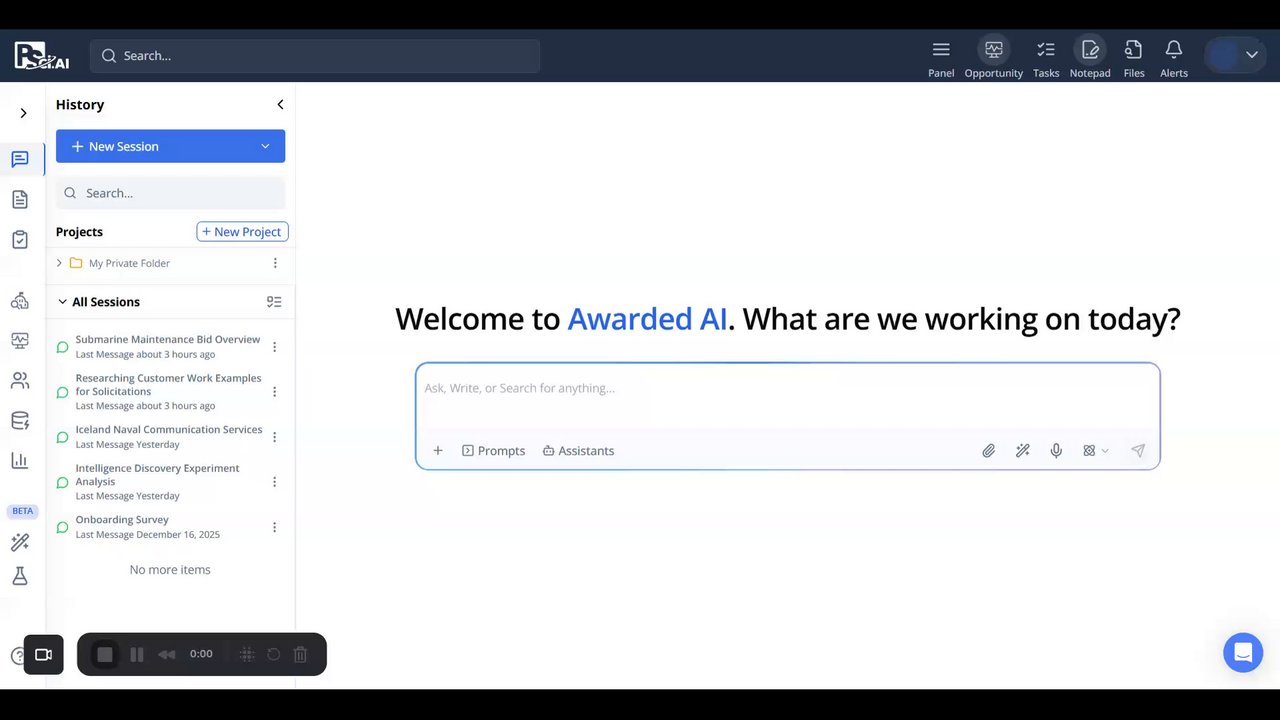Viewport: 1280px width, 720px height.
Task: Click the microphone voice input icon
Action: coord(1056,451)
